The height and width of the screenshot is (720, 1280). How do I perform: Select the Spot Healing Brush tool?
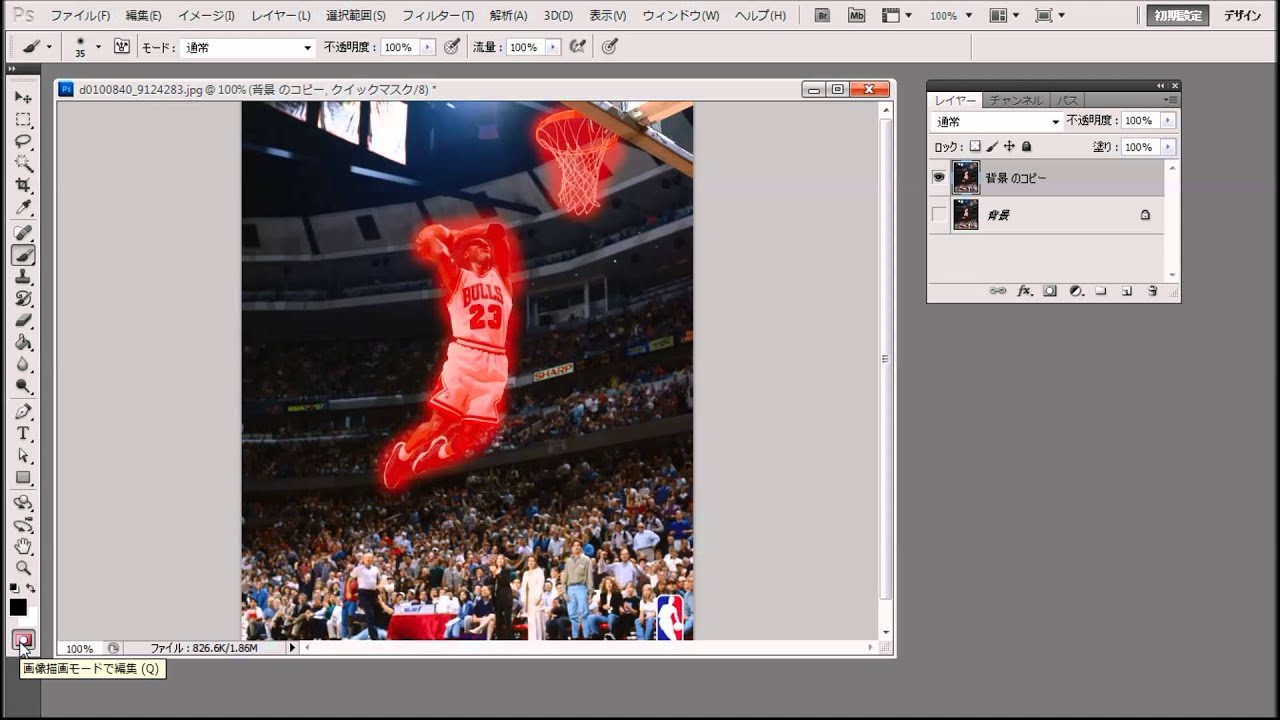(23, 233)
